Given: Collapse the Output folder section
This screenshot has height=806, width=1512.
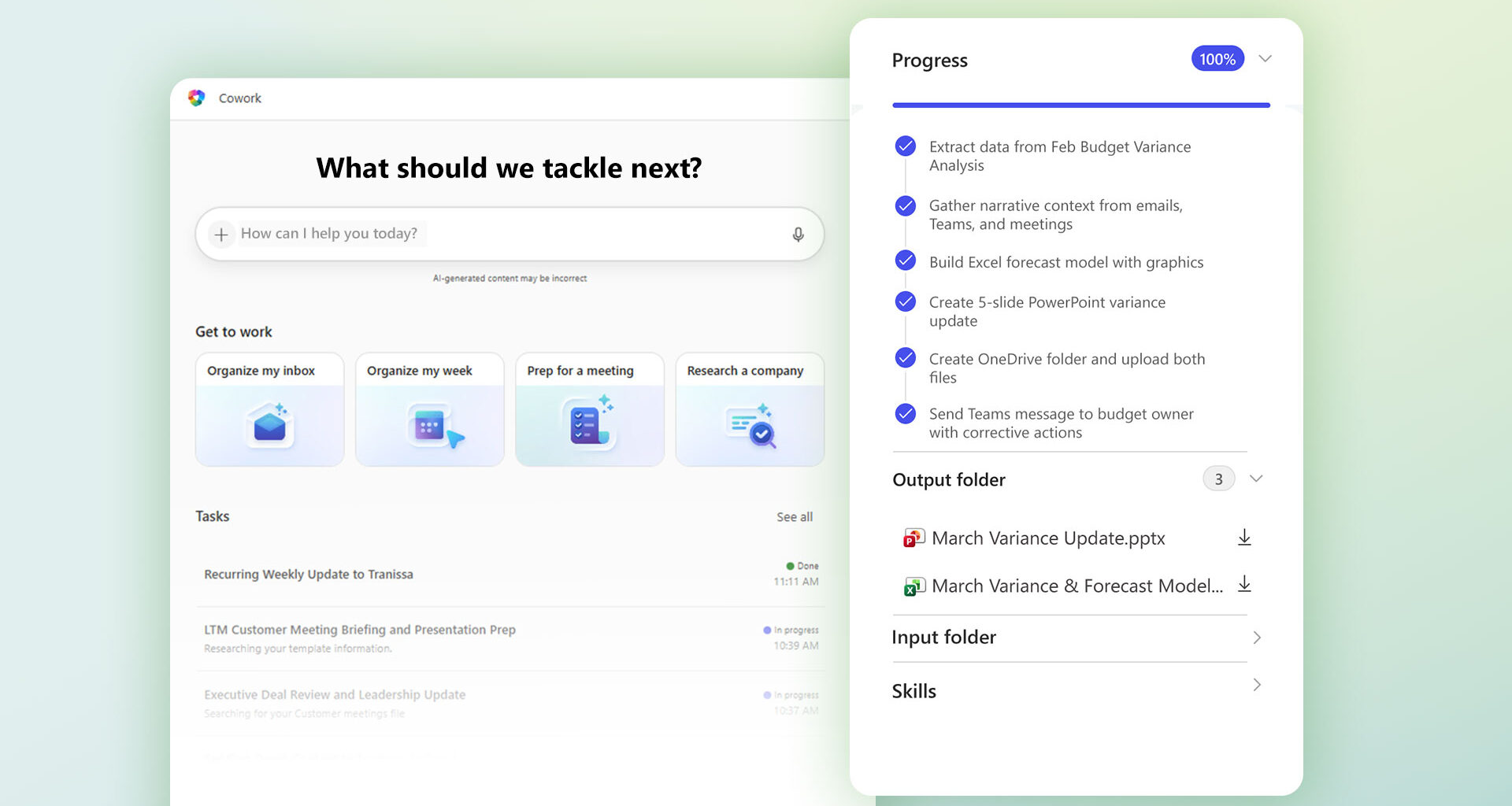Looking at the screenshot, I should [1256, 478].
